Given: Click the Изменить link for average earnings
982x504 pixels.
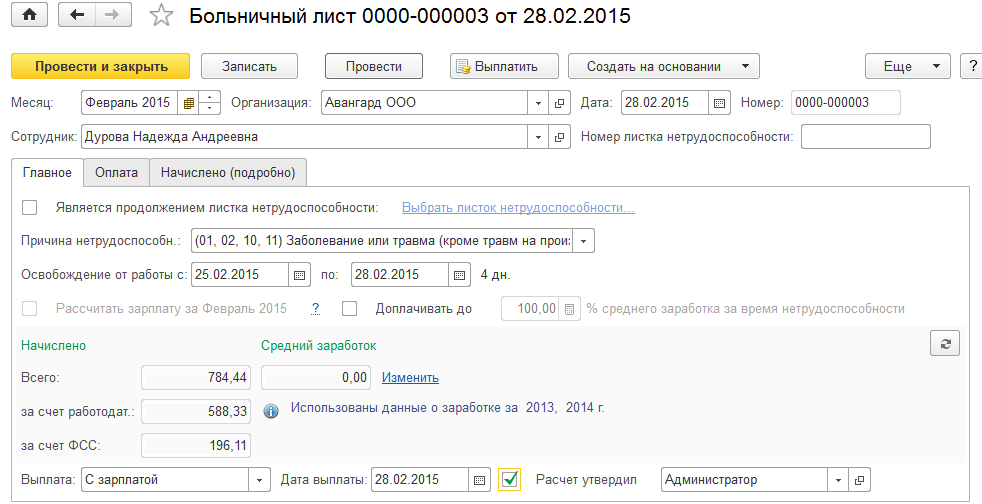Looking at the screenshot, I should (410, 377).
